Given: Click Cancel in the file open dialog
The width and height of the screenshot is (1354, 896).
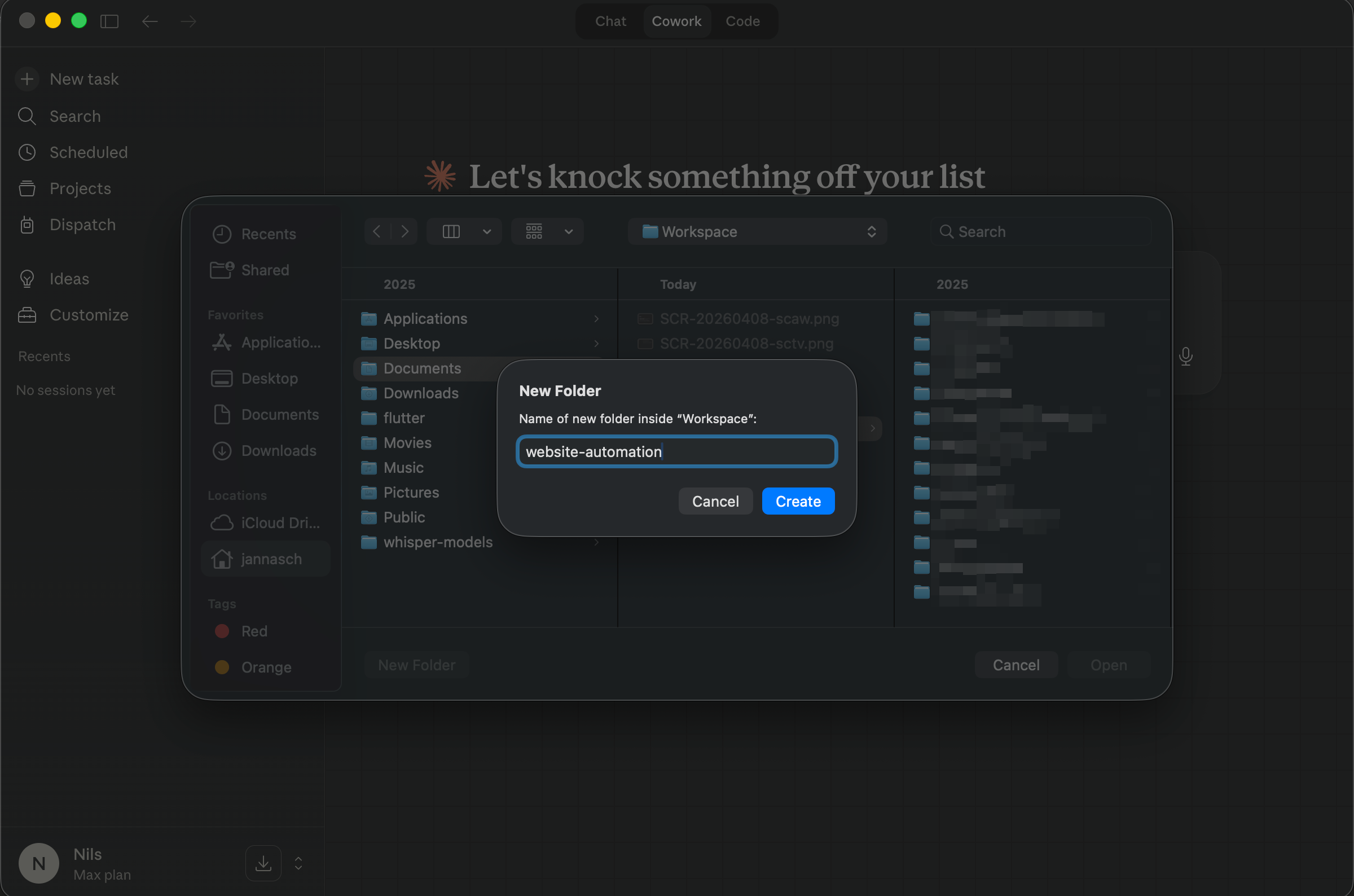Looking at the screenshot, I should click(1016, 665).
